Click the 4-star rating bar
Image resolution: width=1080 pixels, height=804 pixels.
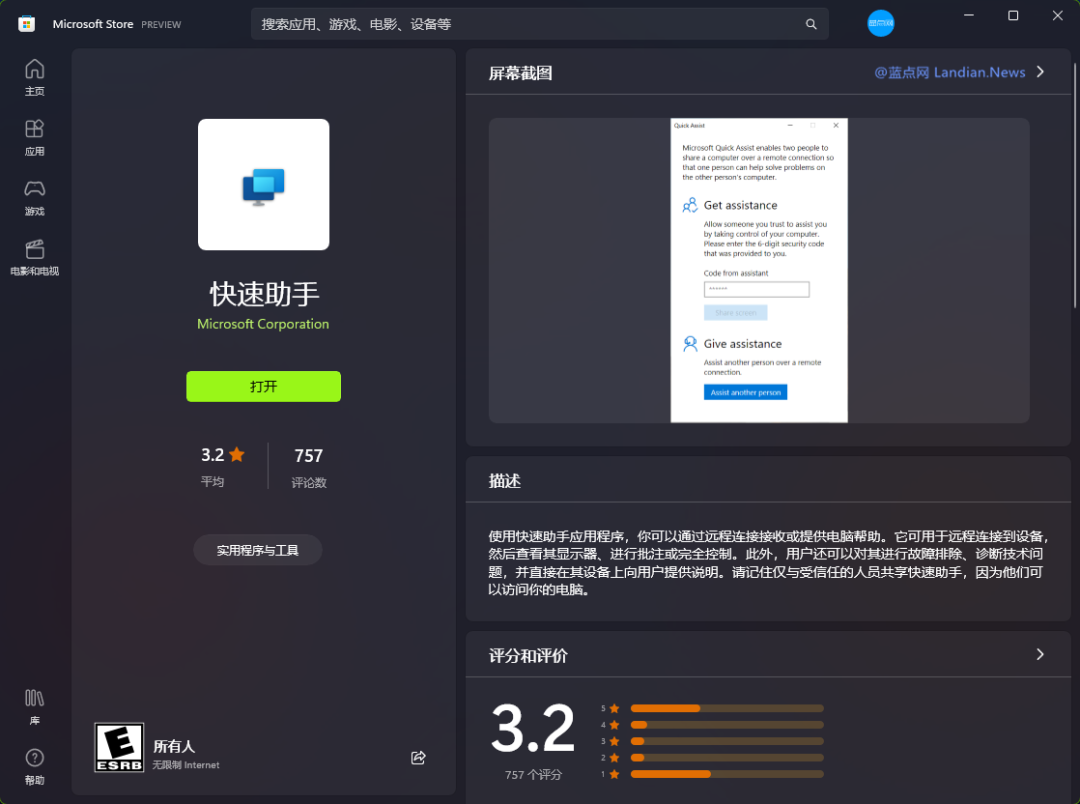click(x=727, y=725)
